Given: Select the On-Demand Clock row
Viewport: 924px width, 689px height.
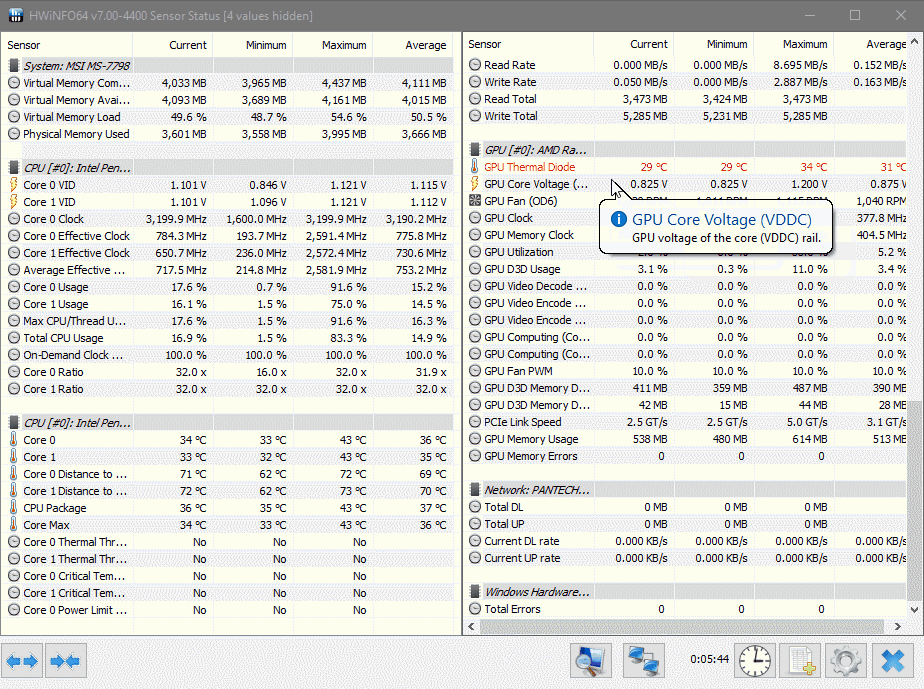Looking at the screenshot, I should 227,355.
